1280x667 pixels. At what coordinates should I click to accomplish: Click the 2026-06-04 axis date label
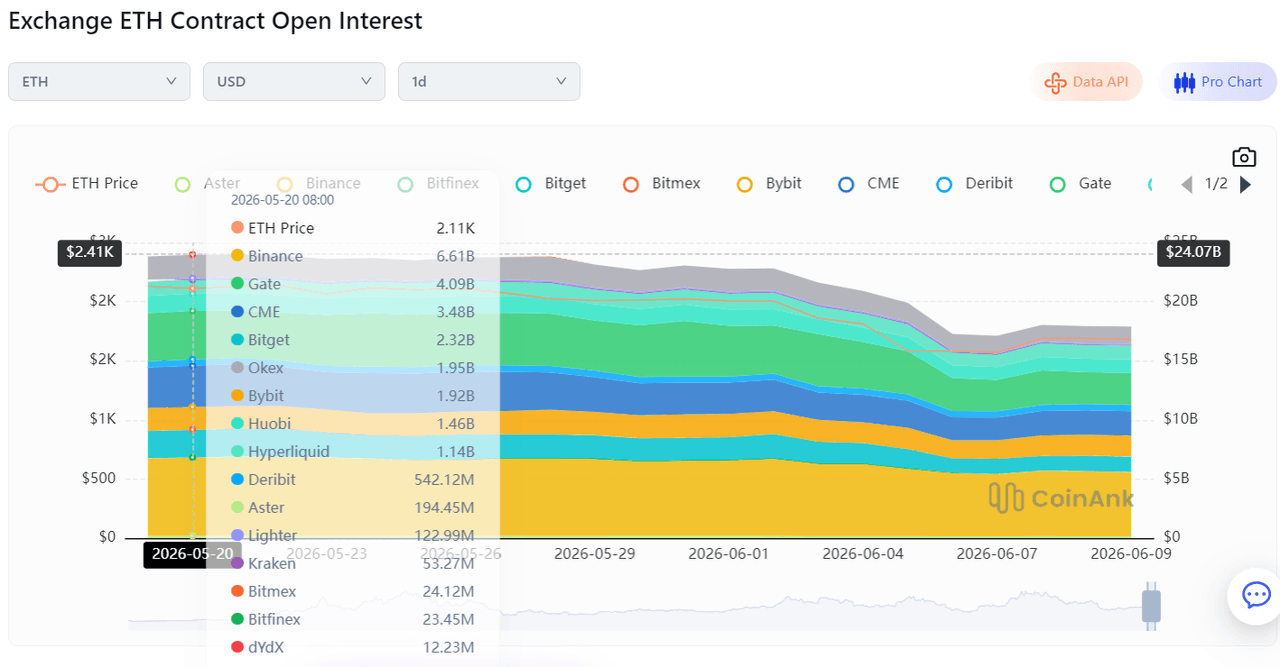tap(862, 553)
